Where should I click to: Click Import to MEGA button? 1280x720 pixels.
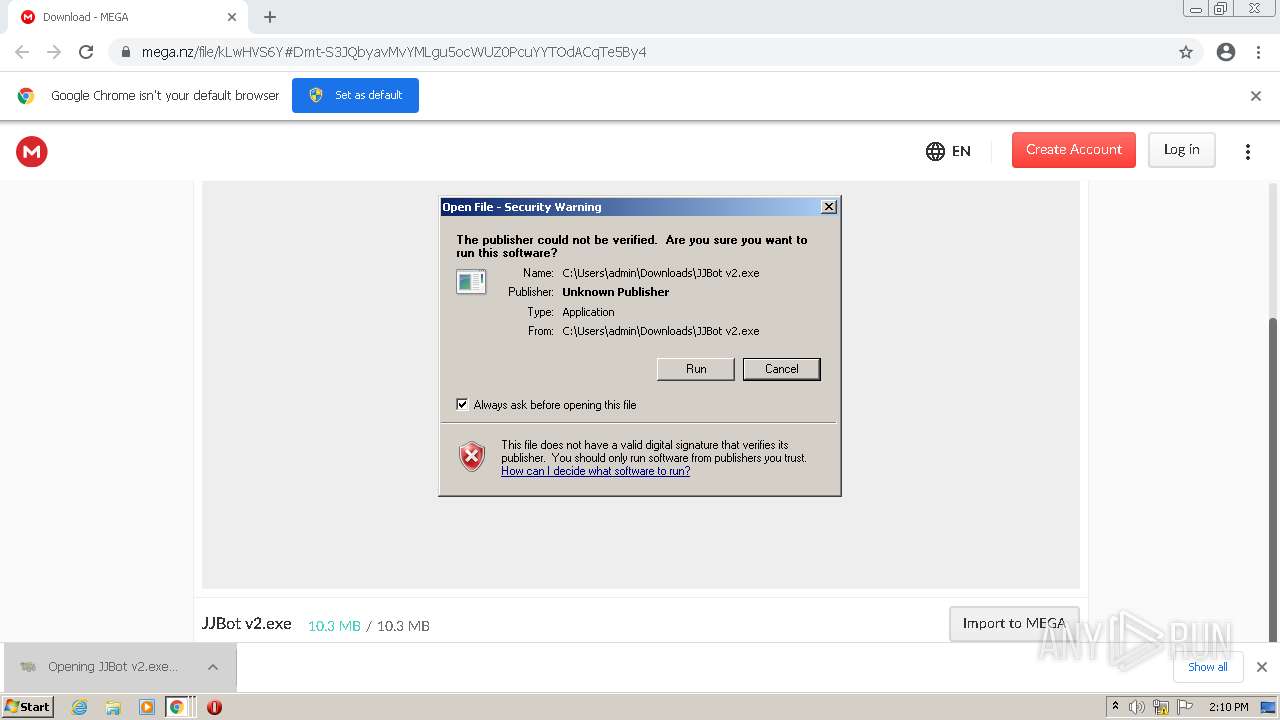pos(1014,623)
